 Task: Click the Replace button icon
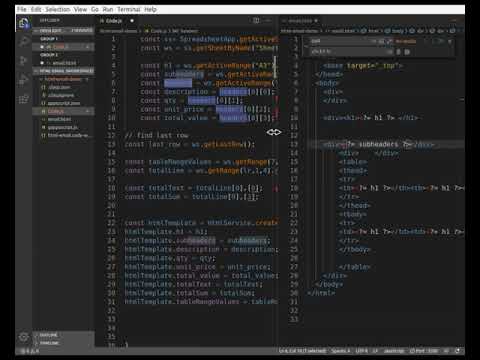tap(399, 52)
